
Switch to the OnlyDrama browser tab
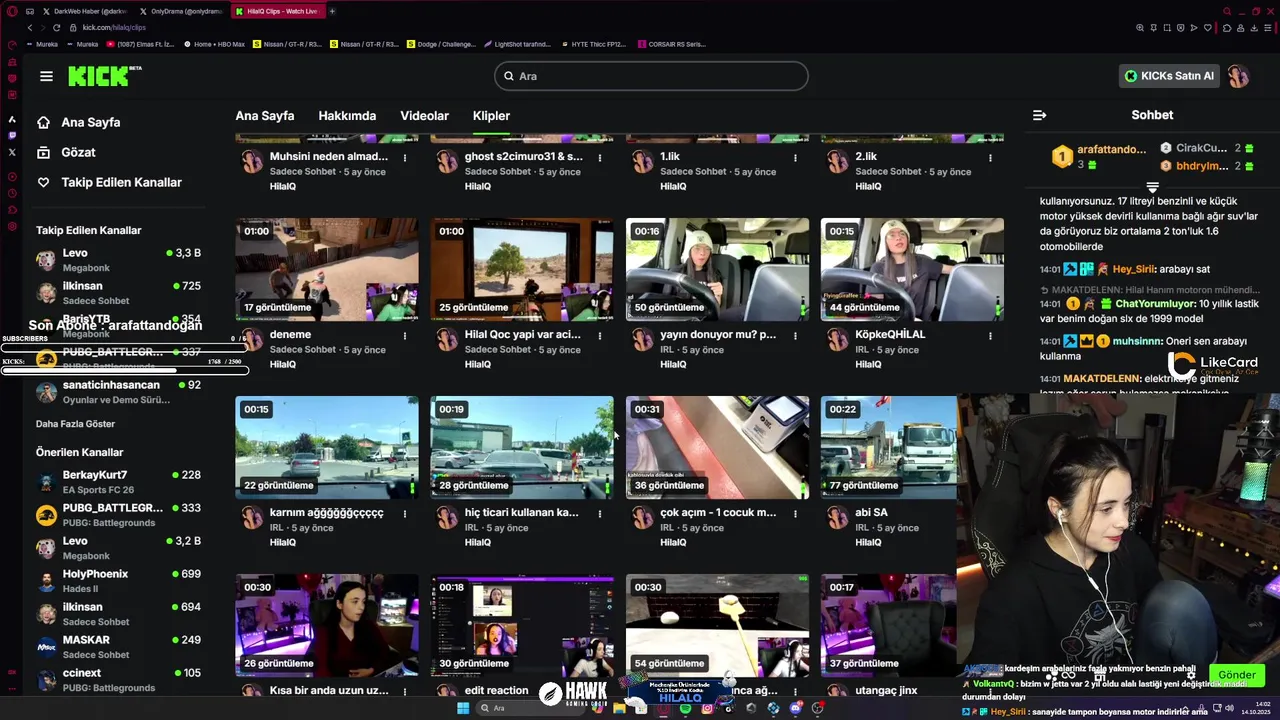click(180, 11)
